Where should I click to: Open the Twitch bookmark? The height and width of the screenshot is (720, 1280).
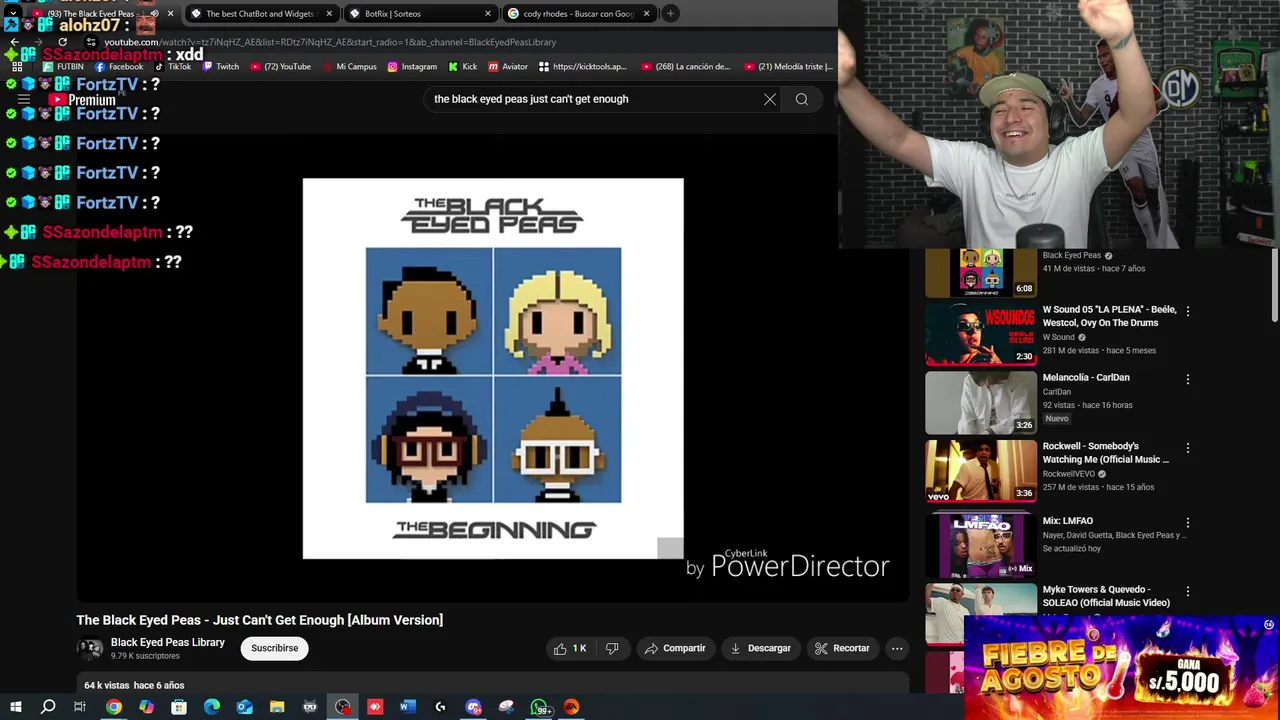tap(221, 67)
